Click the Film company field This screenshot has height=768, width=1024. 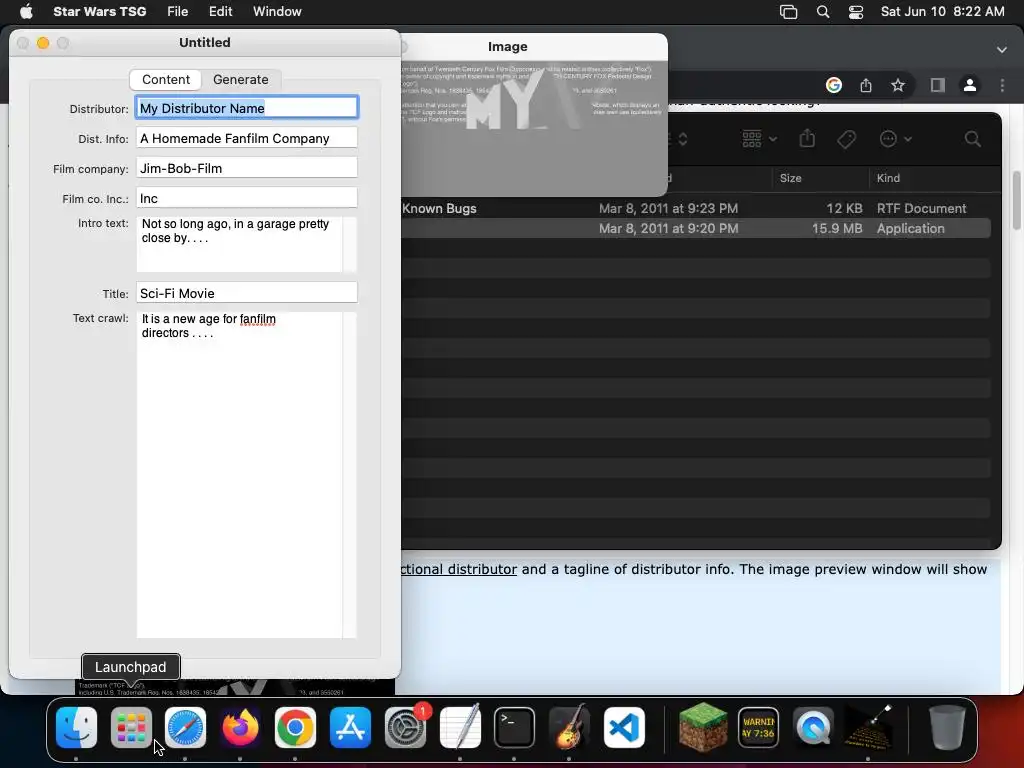247,168
